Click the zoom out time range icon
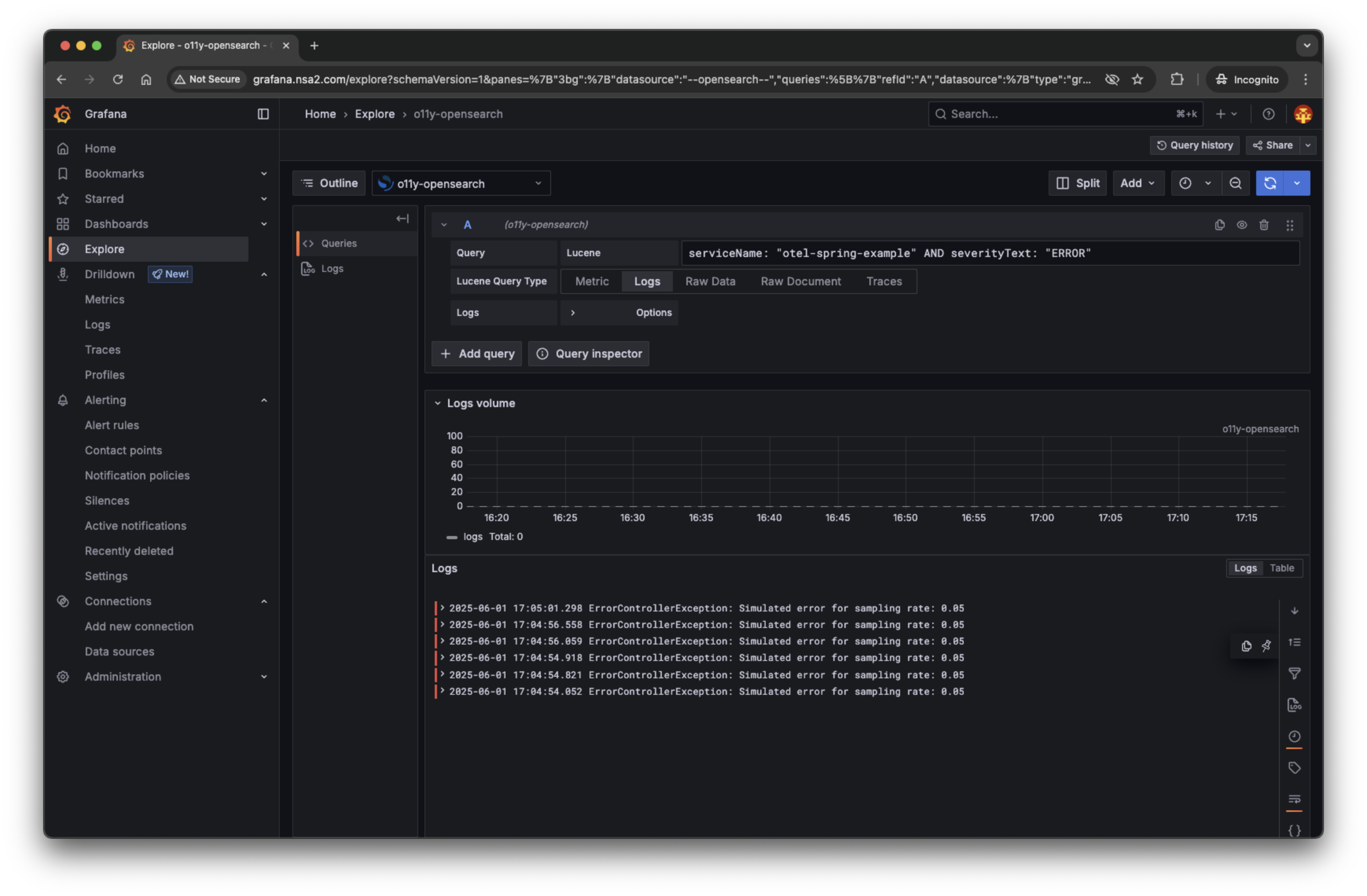Viewport: 1367px width, 896px height. [1235, 183]
